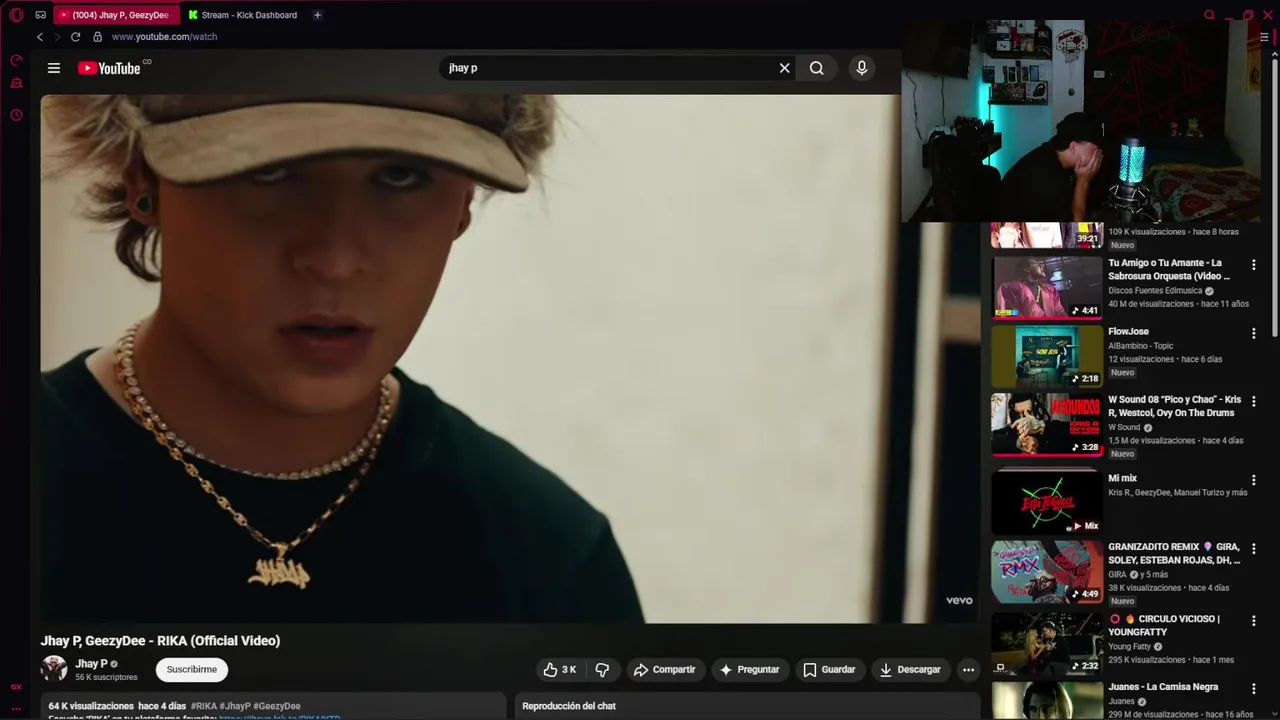Click the browser forward arrow
This screenshot has width=1280, height=720.
57,37
